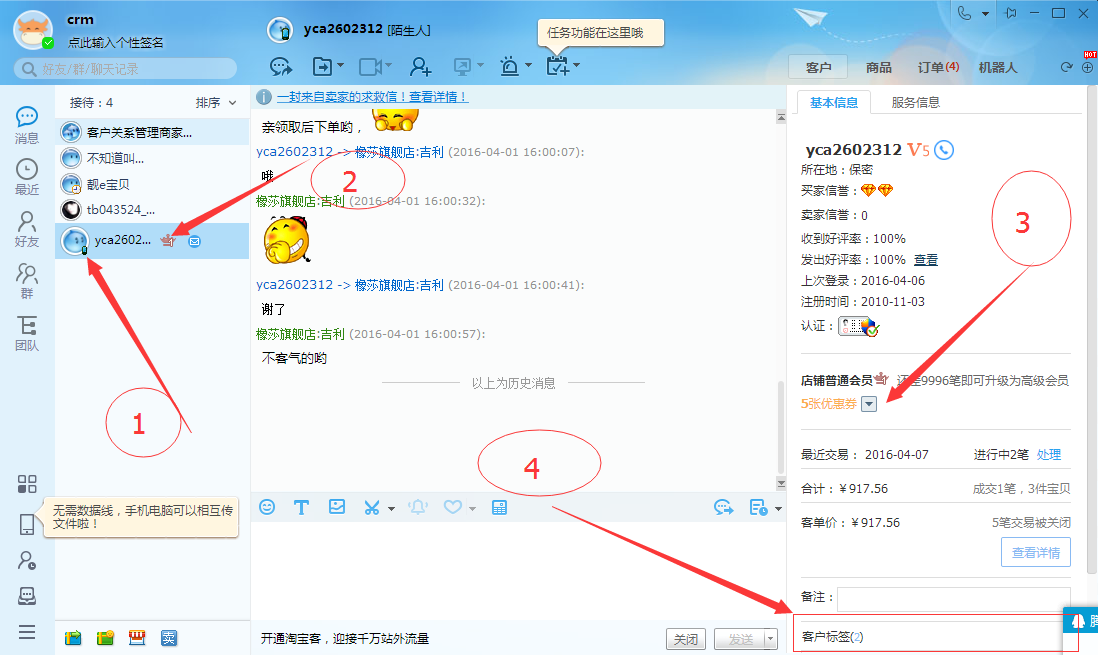
Task: Click the phone icon beside yca2602312 name
Action: click(x=944, y=150)
